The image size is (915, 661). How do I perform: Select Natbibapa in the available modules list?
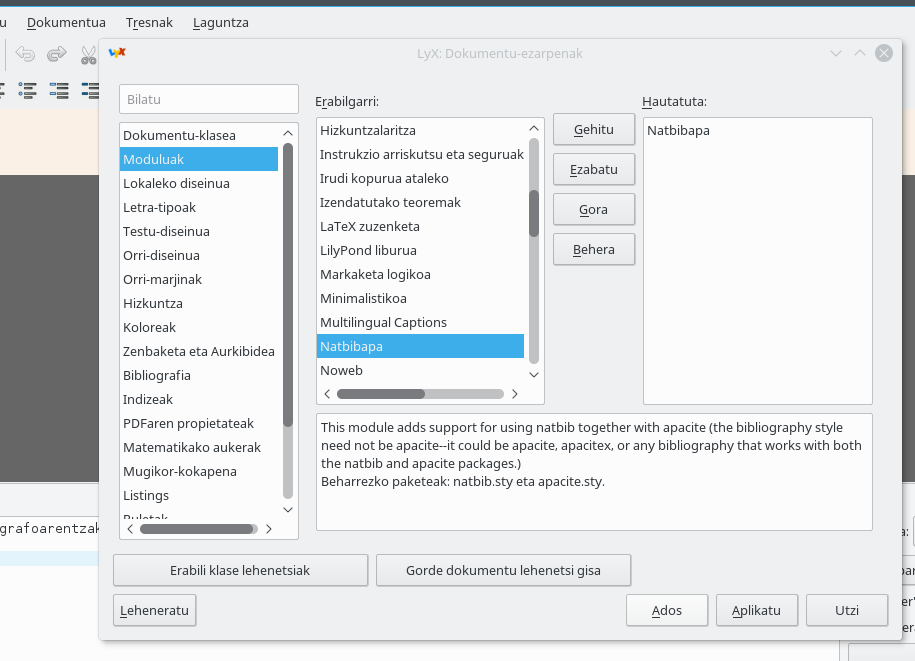click(x=420, y=346)
